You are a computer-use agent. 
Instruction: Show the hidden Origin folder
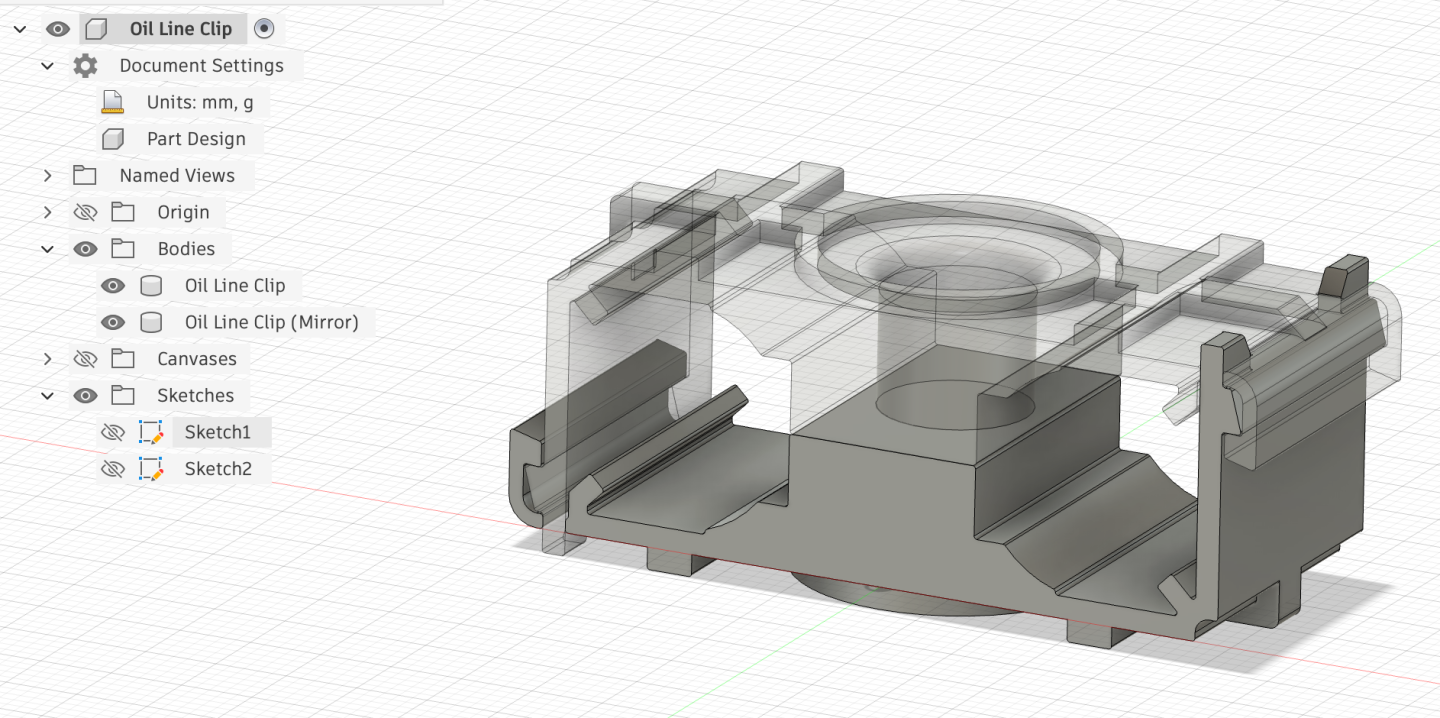tap(85, 212)
